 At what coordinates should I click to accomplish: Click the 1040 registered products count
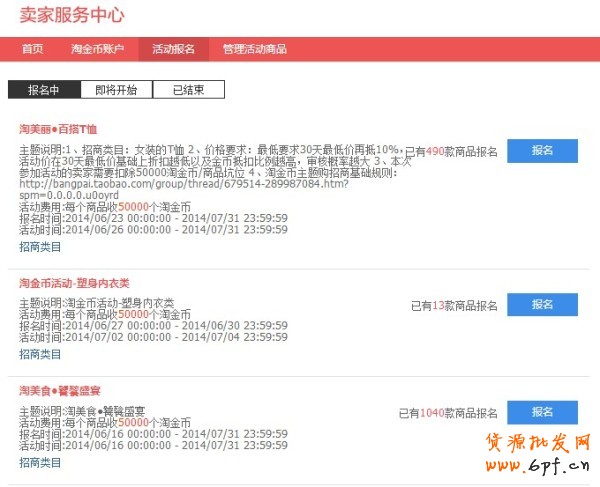click(x=432, y=413)
